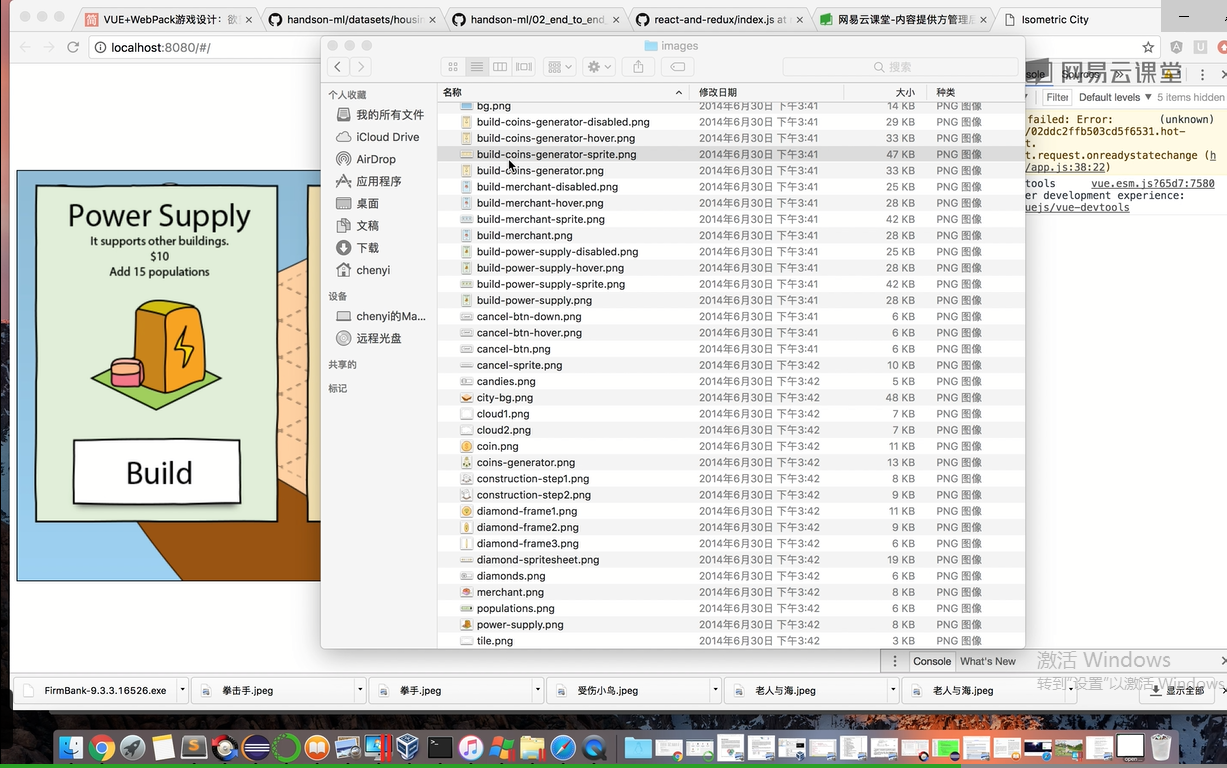The height and width of the screenshot is (768, 1227).
Task: Open AirDrop in Finder sidebar
Action: click(x=367, y=159)
